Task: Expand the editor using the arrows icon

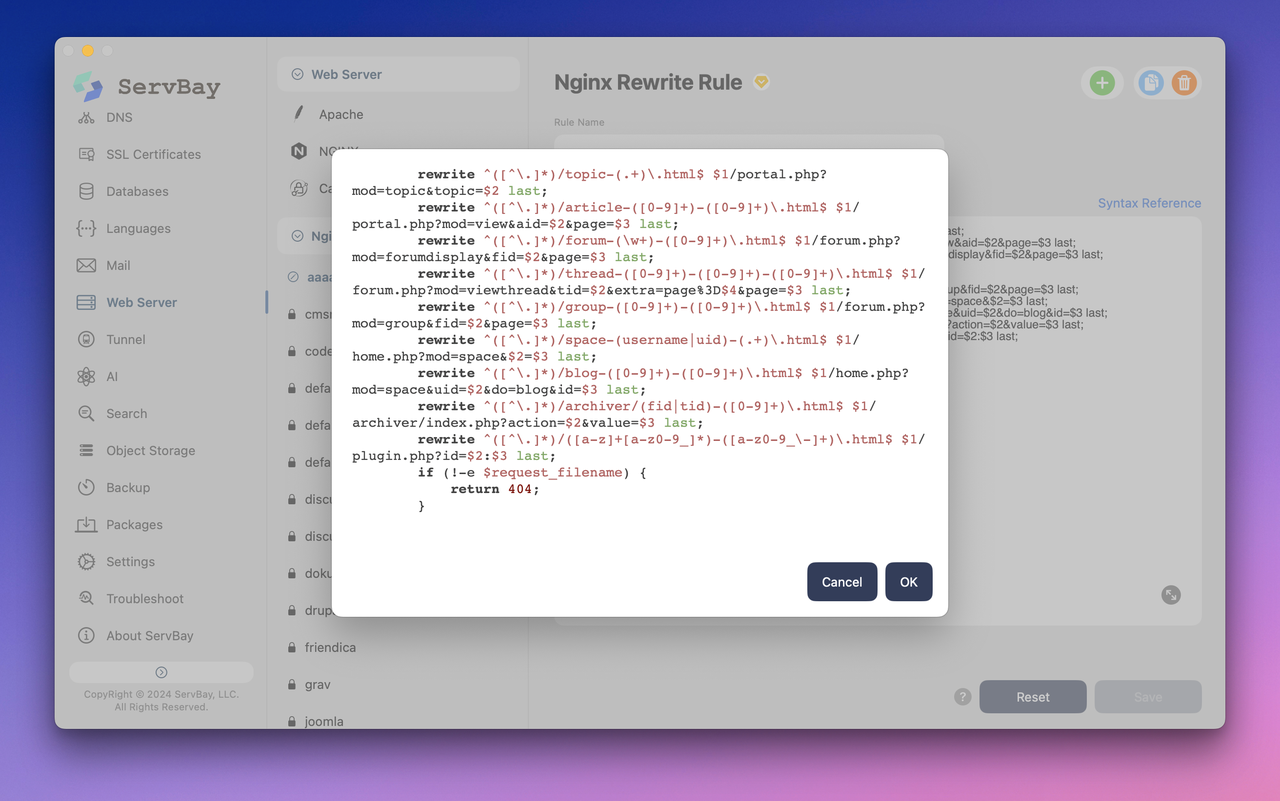Action: pos(1171,595)
